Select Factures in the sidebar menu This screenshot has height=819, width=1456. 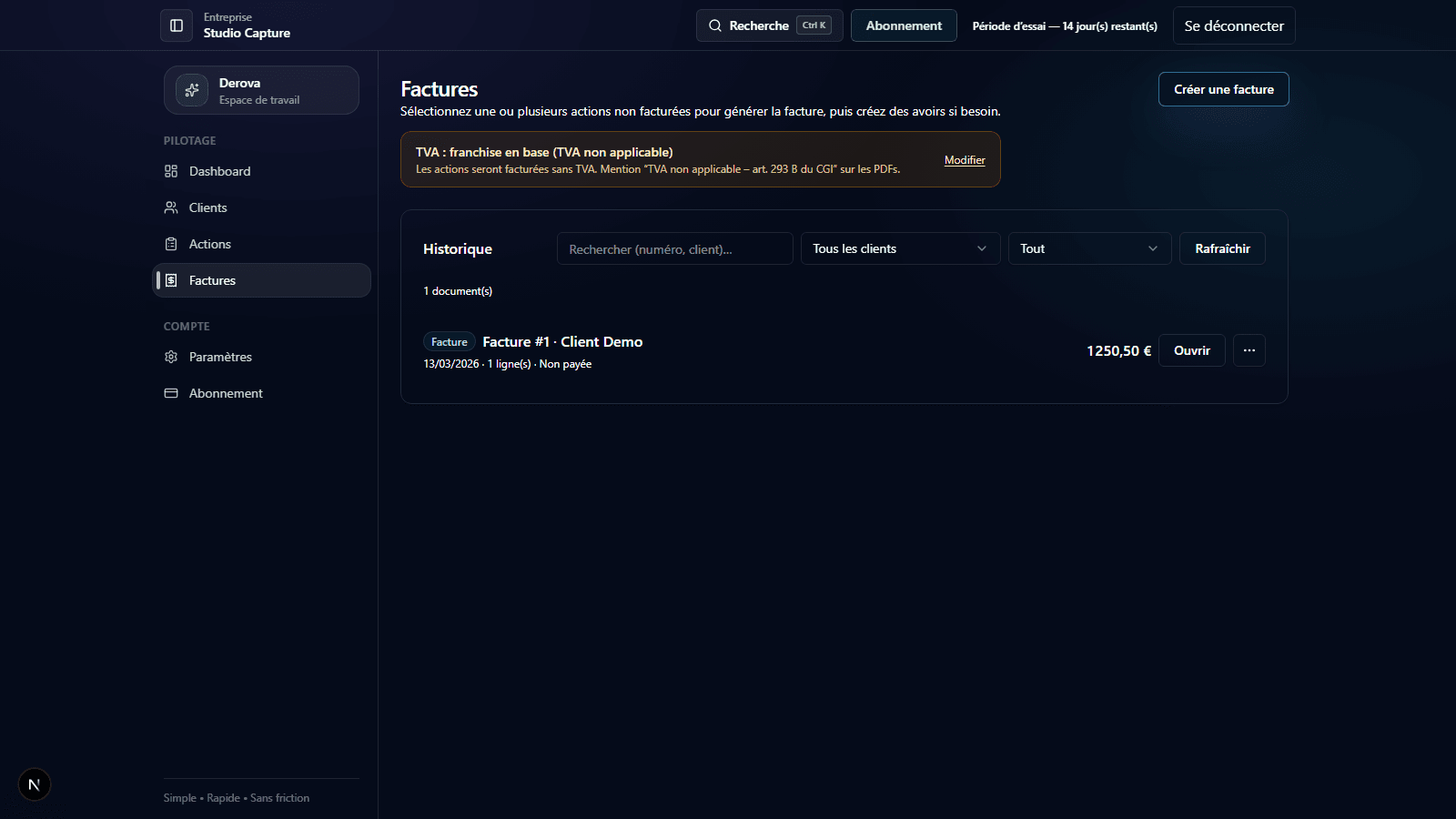261,280
